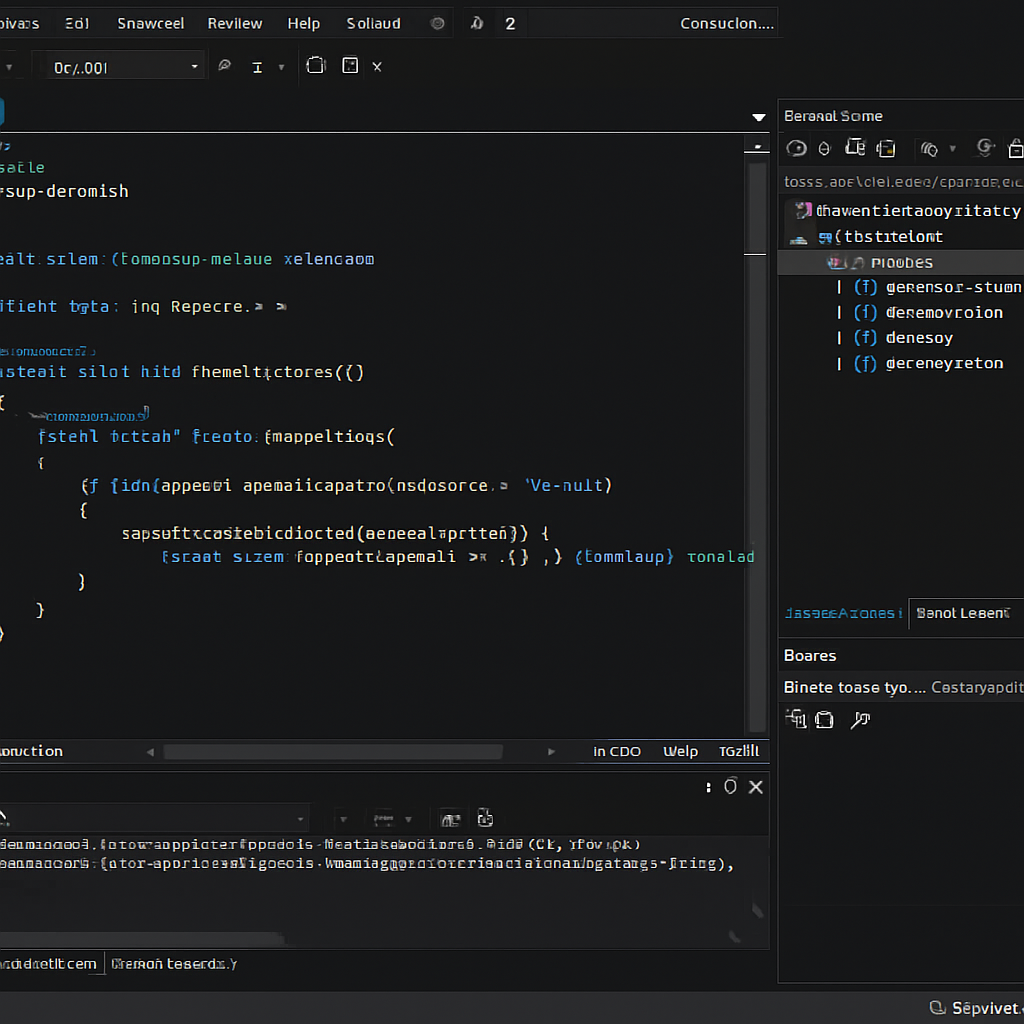Click the open padlock icon in Beranol Some
Screen dimensions: 1024x1024
pos(1016,149)
